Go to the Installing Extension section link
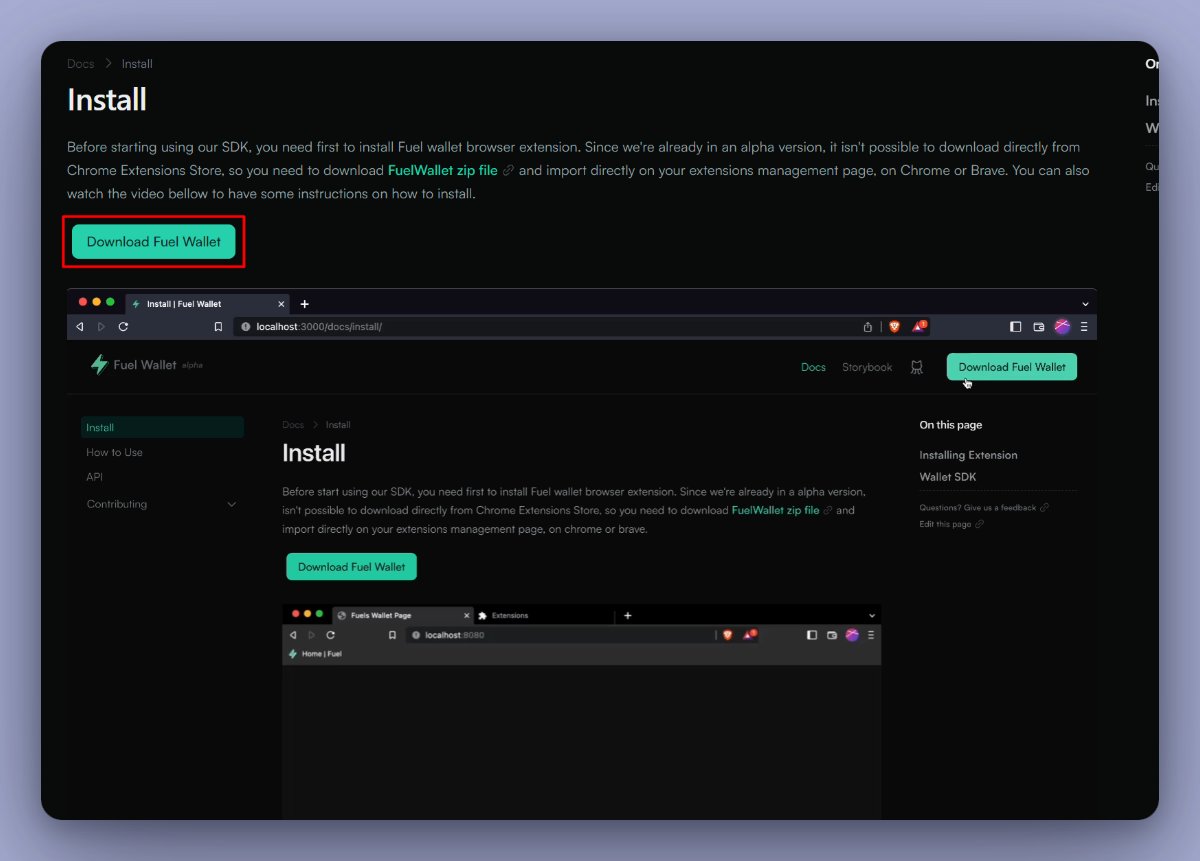The height and width of the screenshot is (861, 1200). coord(967,454)
